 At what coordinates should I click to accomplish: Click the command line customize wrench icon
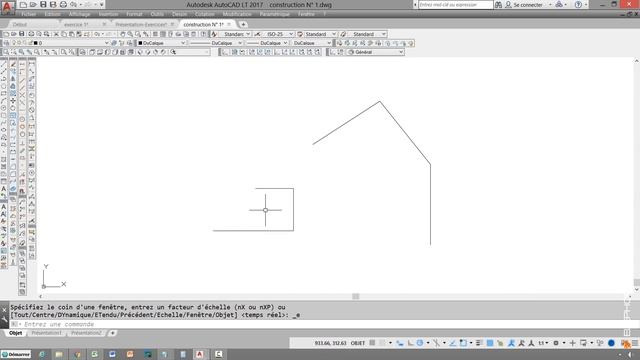click(4, 320)
